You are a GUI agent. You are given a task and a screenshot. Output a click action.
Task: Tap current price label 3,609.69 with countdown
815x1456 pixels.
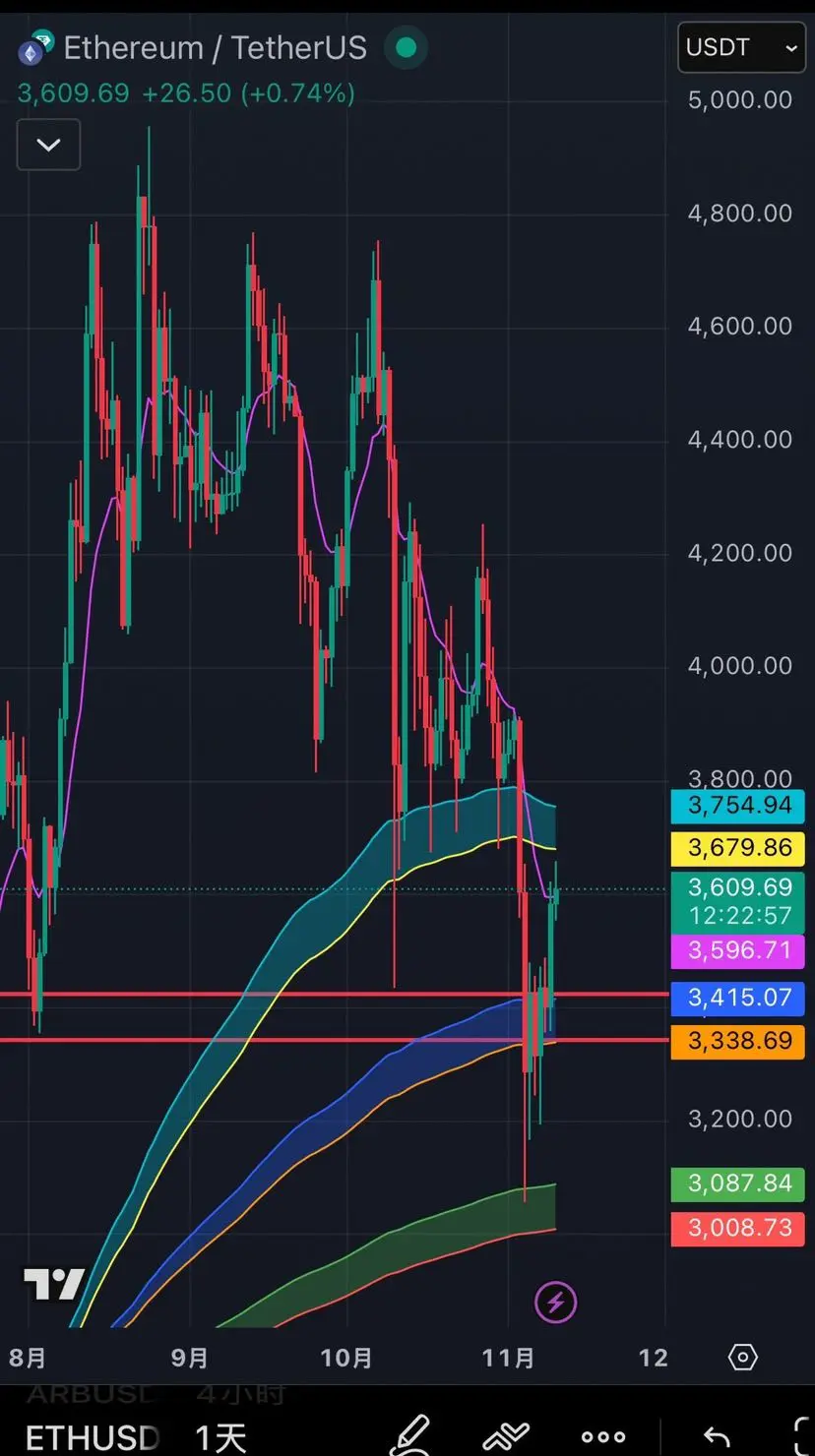737,902
